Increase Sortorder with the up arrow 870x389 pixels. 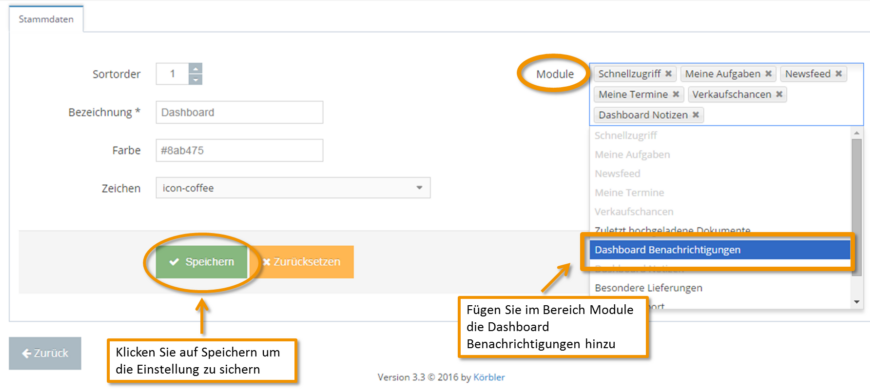point(195,68)
